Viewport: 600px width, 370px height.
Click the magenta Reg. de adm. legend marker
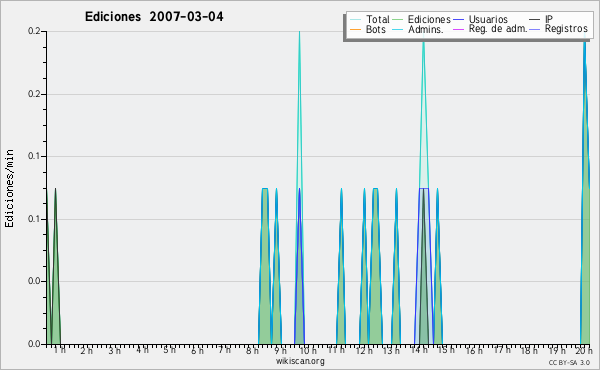[458, 29]
